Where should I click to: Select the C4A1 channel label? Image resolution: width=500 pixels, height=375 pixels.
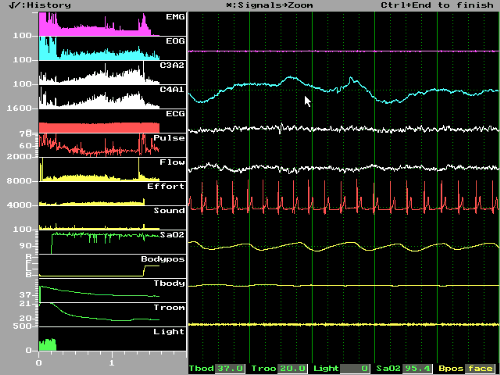coord(172,89)
